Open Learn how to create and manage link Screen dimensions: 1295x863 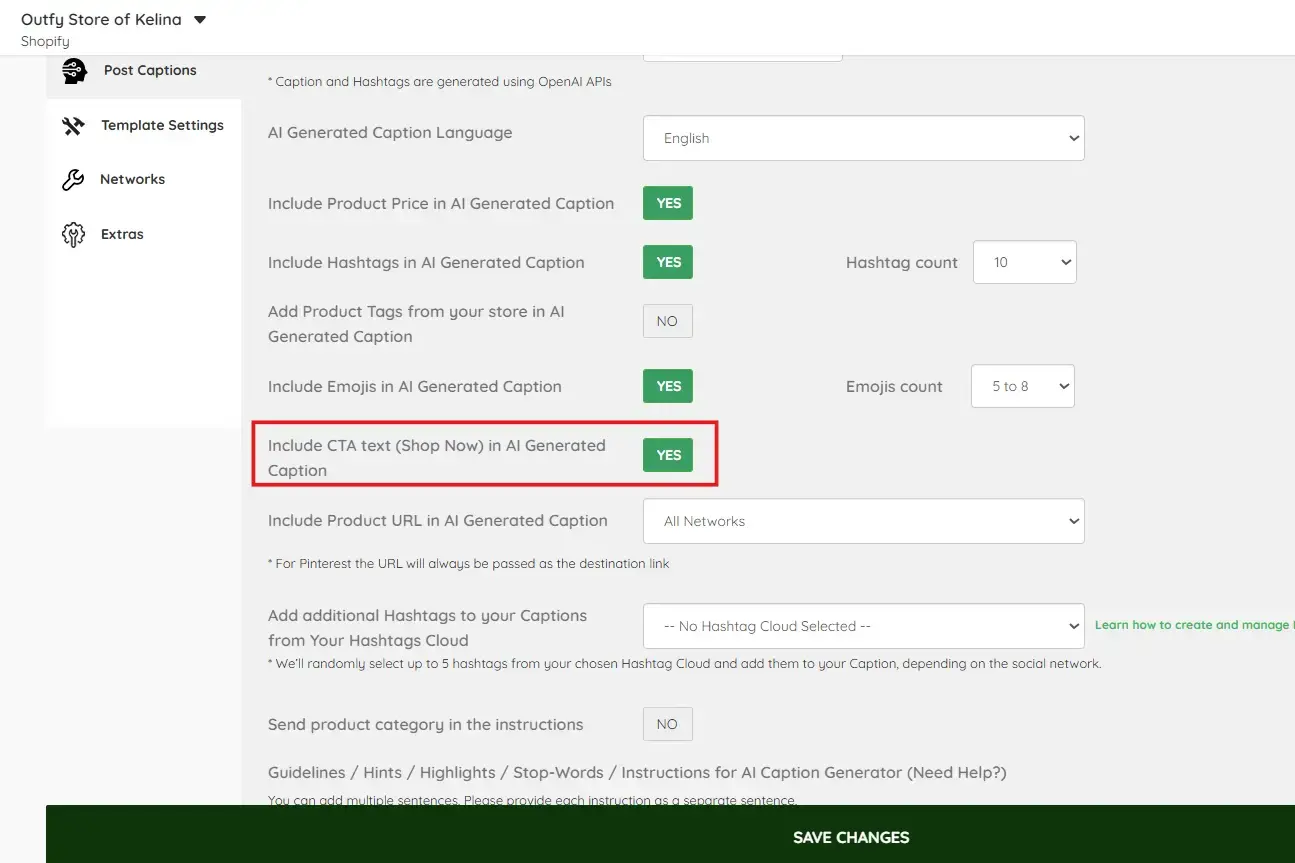1194,625
